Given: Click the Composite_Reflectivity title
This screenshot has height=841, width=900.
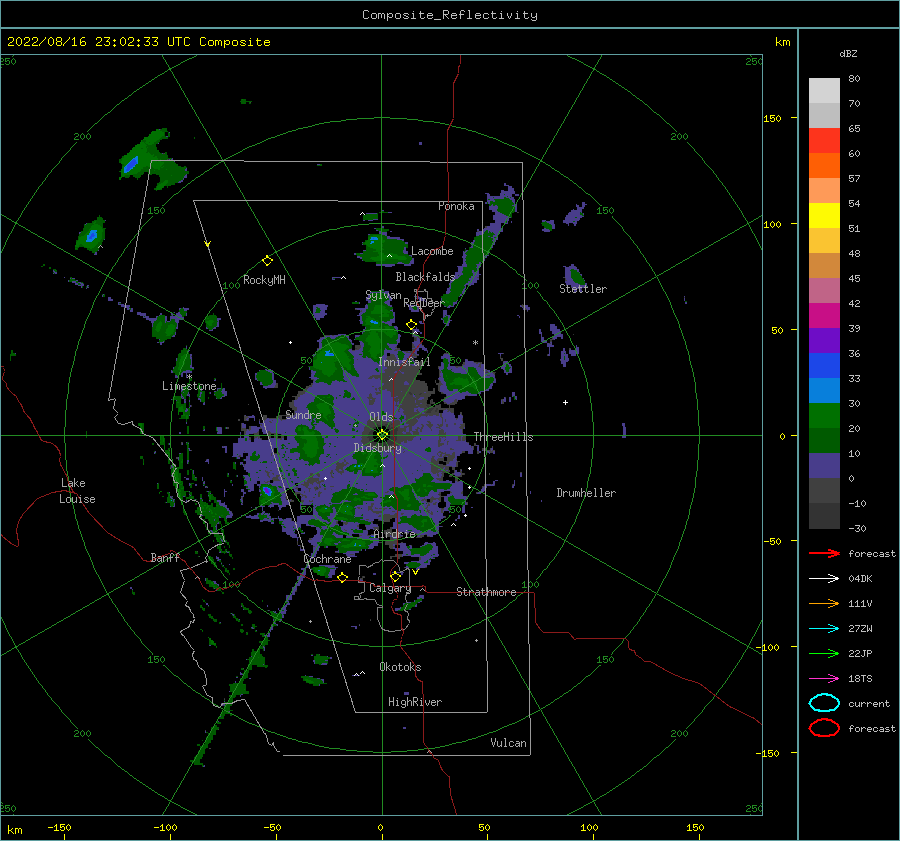Looking at the screenshot, I should click(449, 15).
